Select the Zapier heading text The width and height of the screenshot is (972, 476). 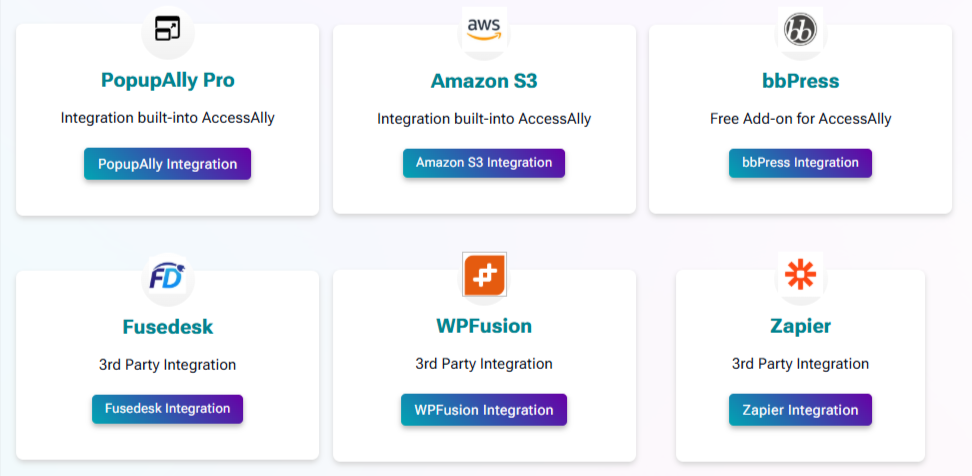pos(800,325)
